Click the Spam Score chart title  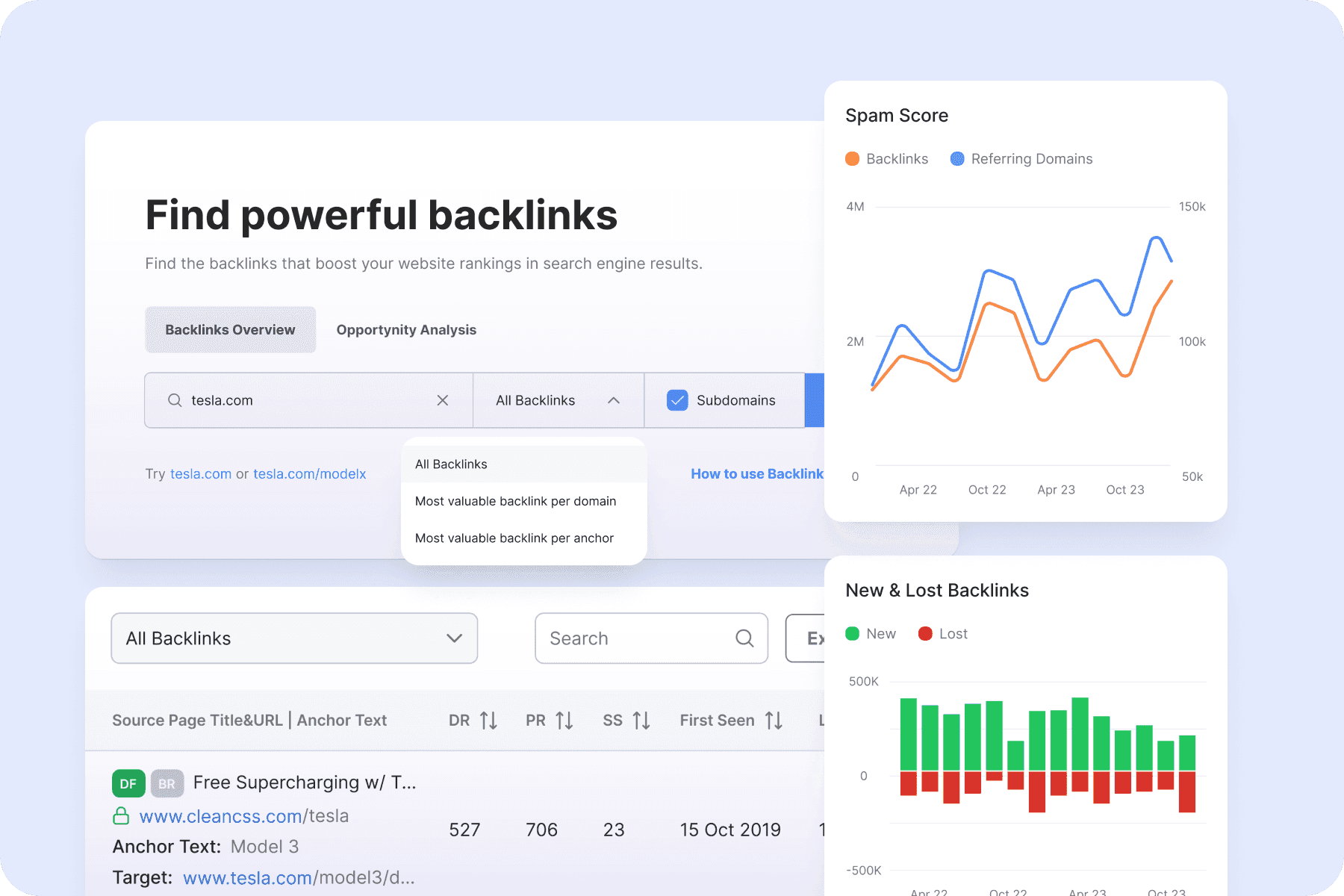(897, 116)
